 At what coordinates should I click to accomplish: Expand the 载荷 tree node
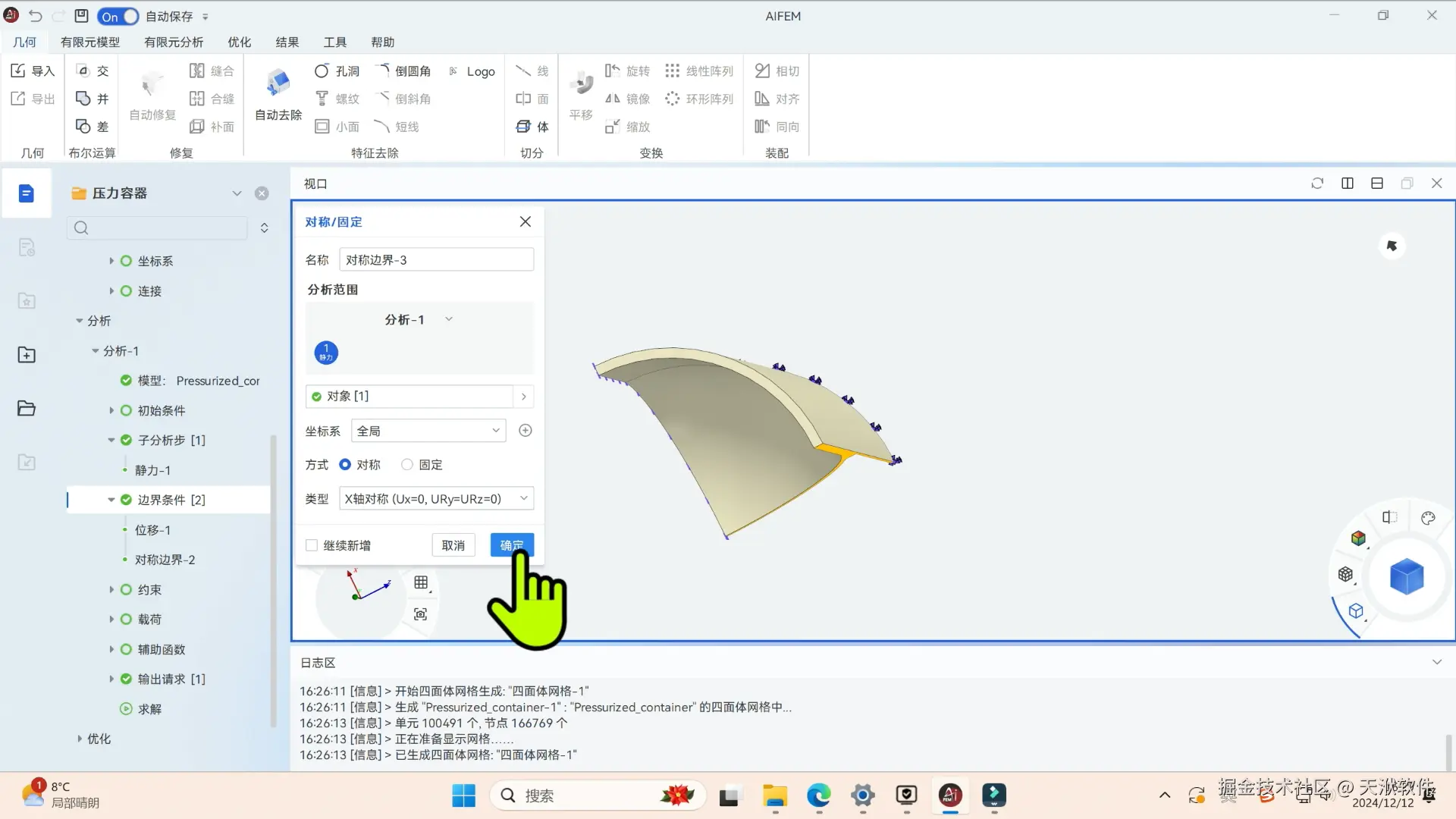[111, 620]
